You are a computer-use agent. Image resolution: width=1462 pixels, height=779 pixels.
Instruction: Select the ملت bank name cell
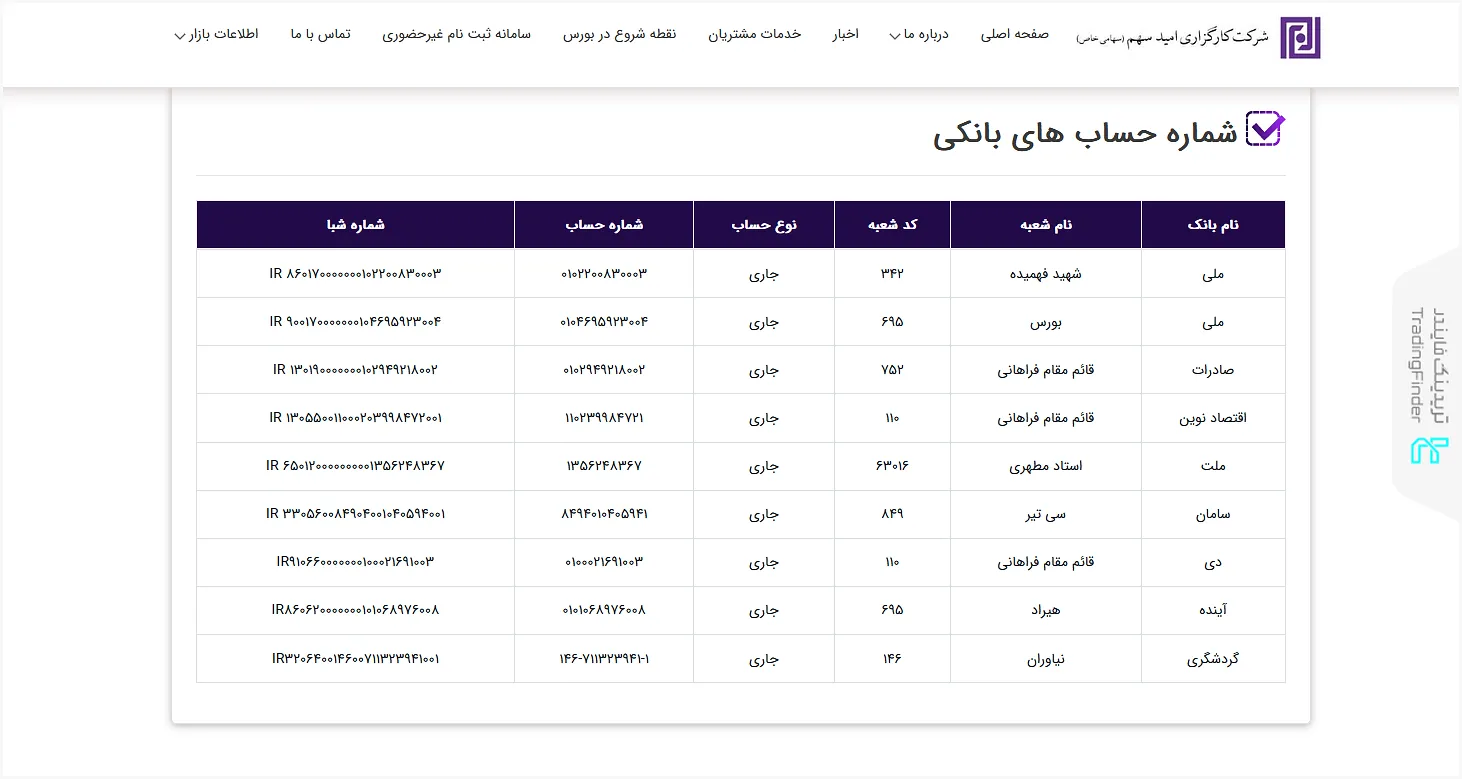coord(1213,466)
